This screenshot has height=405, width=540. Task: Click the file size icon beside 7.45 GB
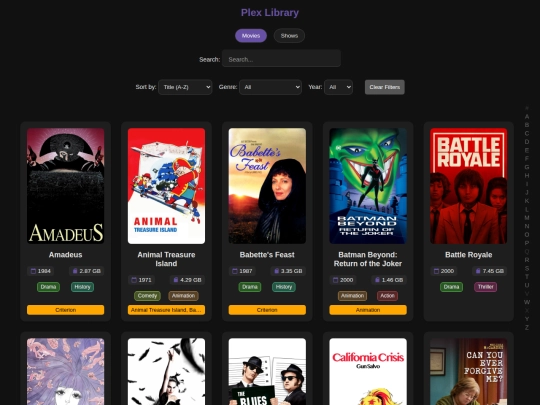click(x=478, y=271)
